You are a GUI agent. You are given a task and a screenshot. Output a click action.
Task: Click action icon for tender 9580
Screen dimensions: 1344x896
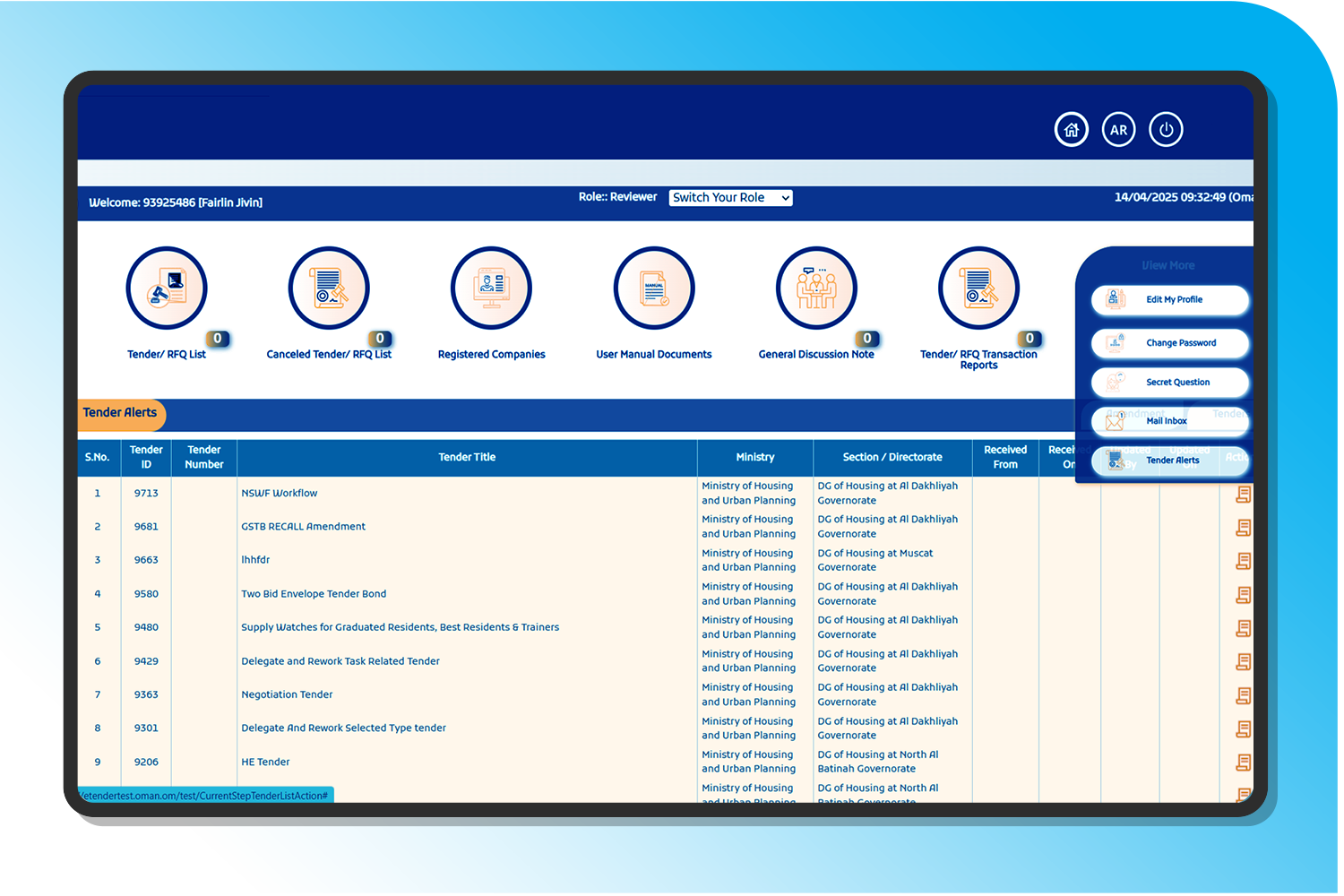tap(1243, 595)
